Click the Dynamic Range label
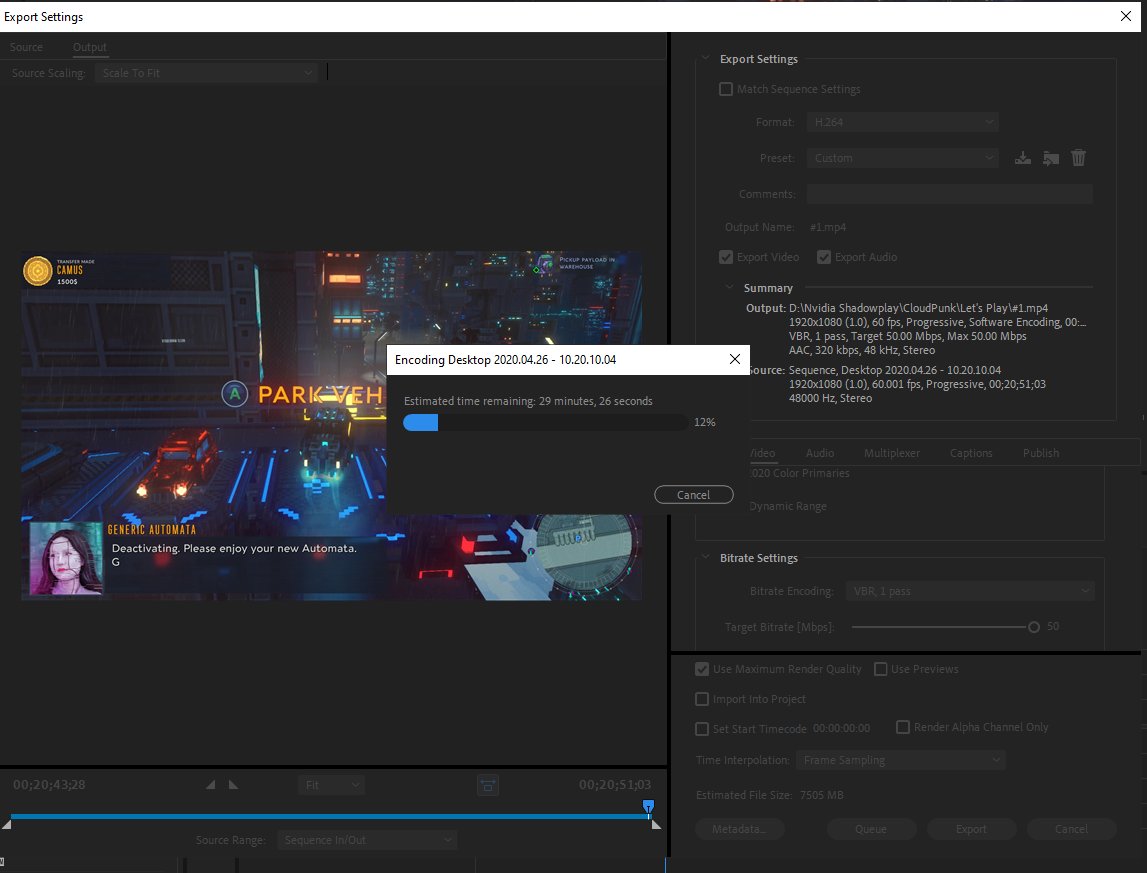 click(x=788, y=506)
